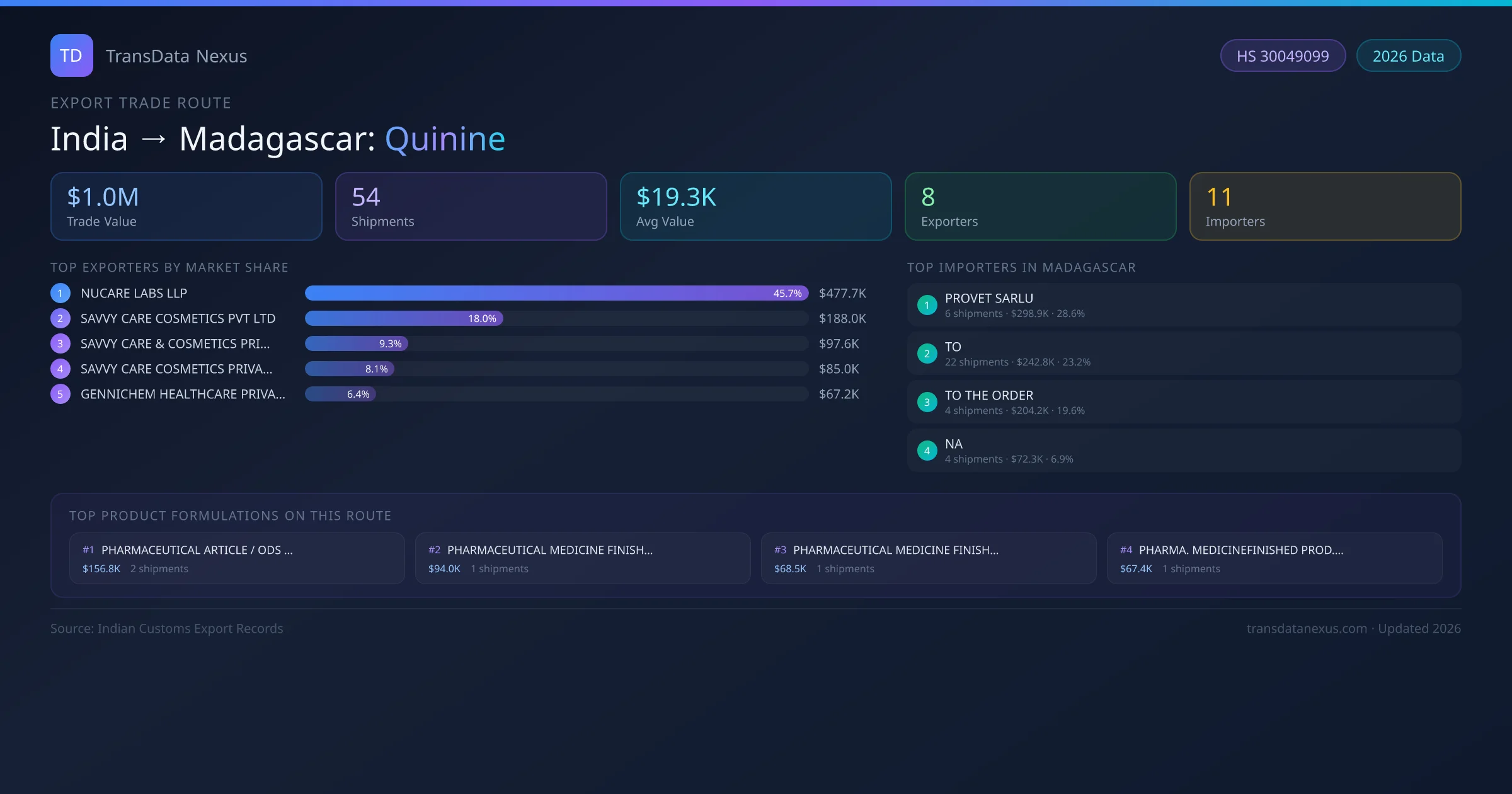1512x794 pixels.
Task: Open #4 PHARMA. MEDICINEFINISHED PROD formulation card
Action: coord(1274,558)
